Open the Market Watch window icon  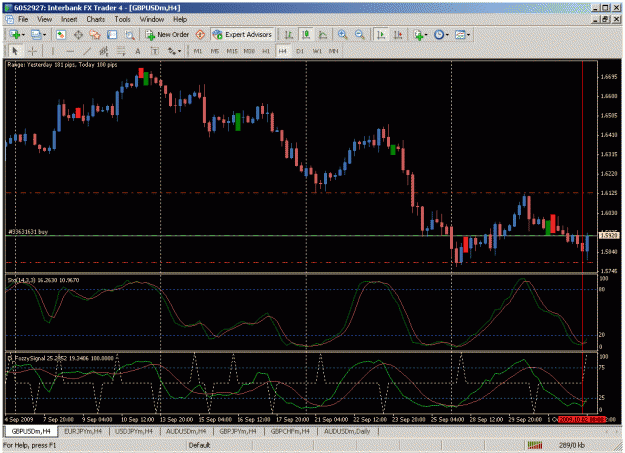[61, 35]
